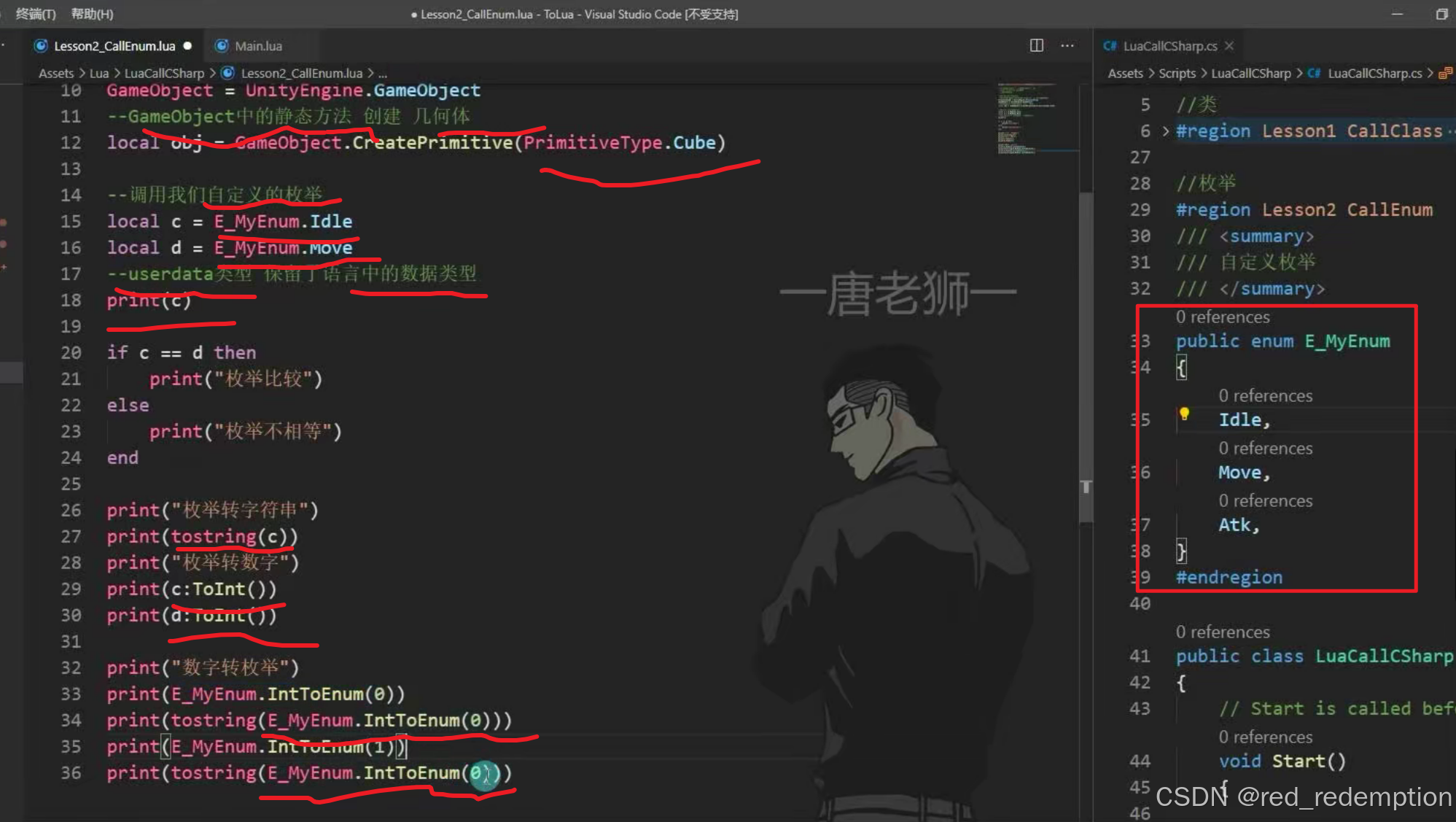This screenshot has width=1456, height=822.
Task: Click LuaCallCSharp breadcrumb in left editor
Action: [x=164, y=73]
